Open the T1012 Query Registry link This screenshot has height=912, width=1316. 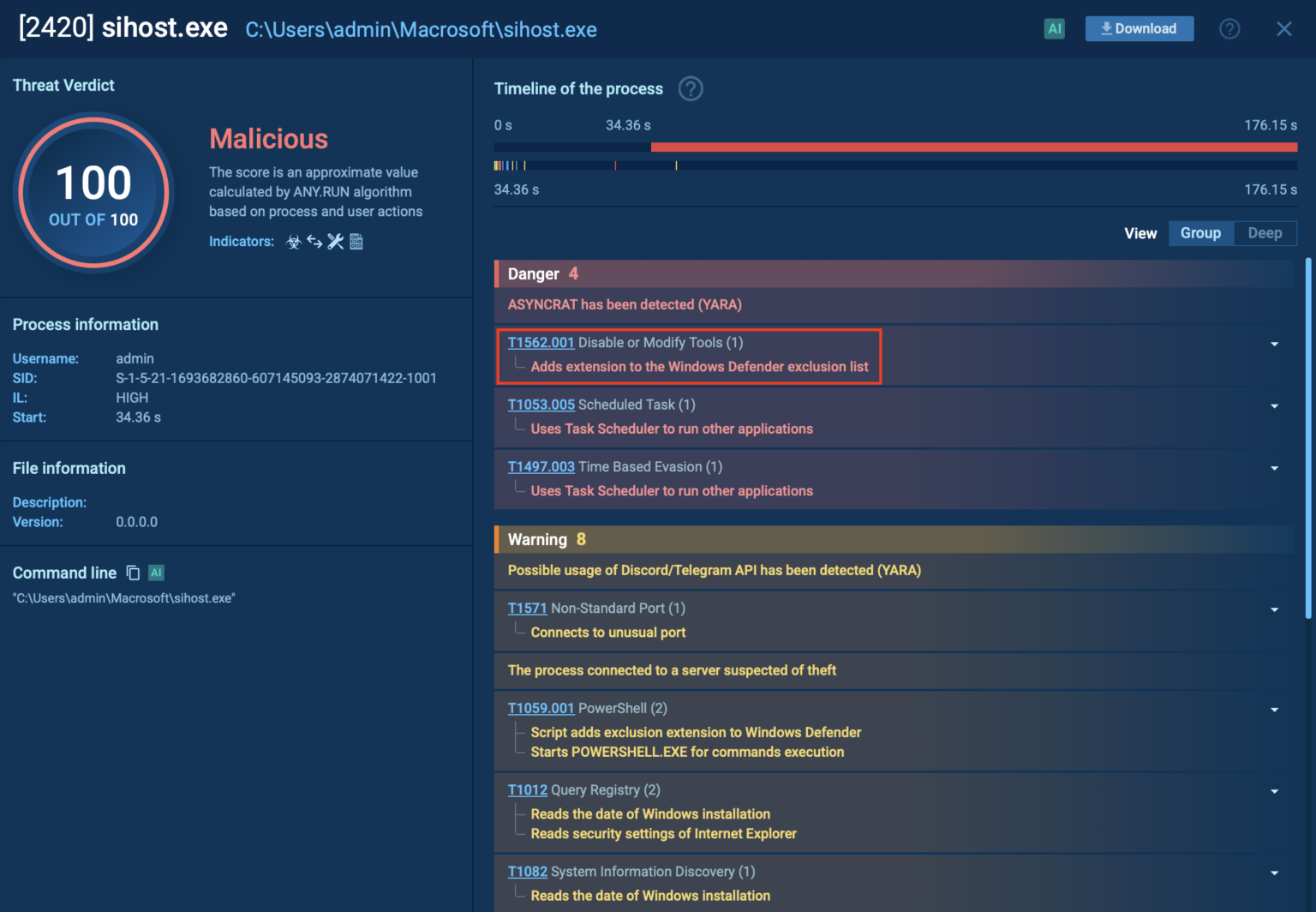coord(528,789)
